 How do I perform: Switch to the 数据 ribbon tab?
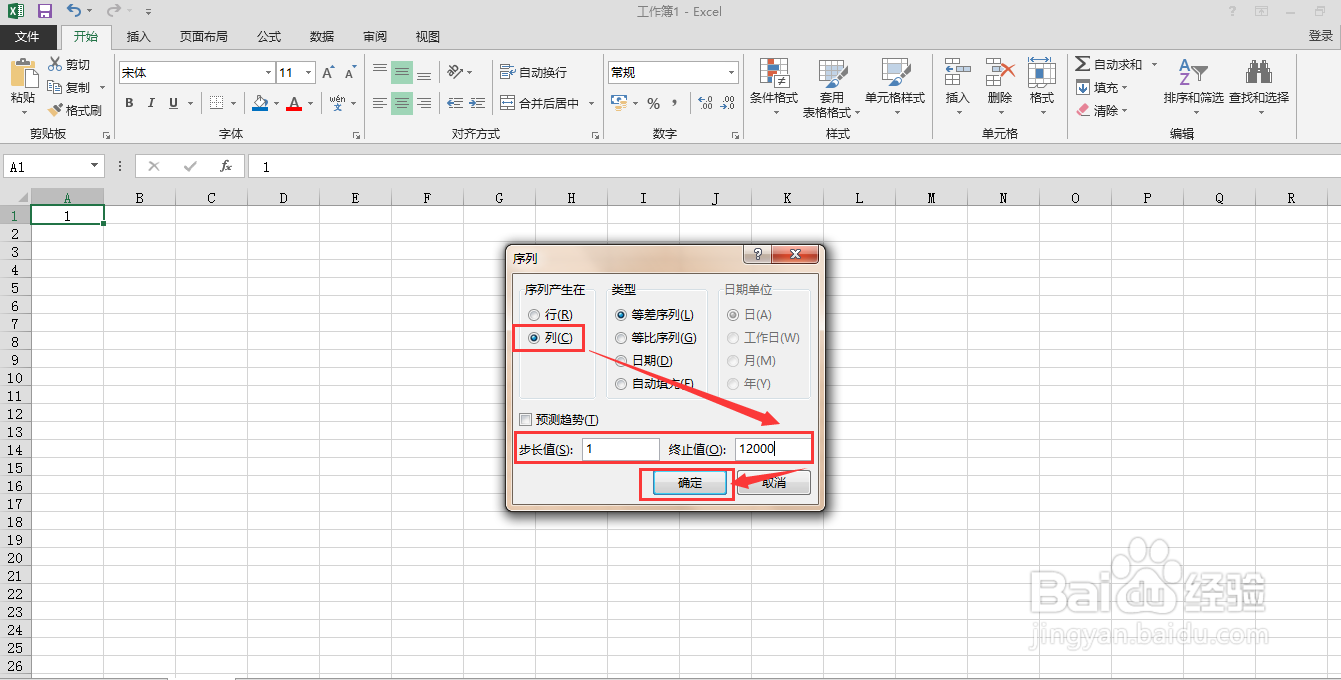click(320, 36)
